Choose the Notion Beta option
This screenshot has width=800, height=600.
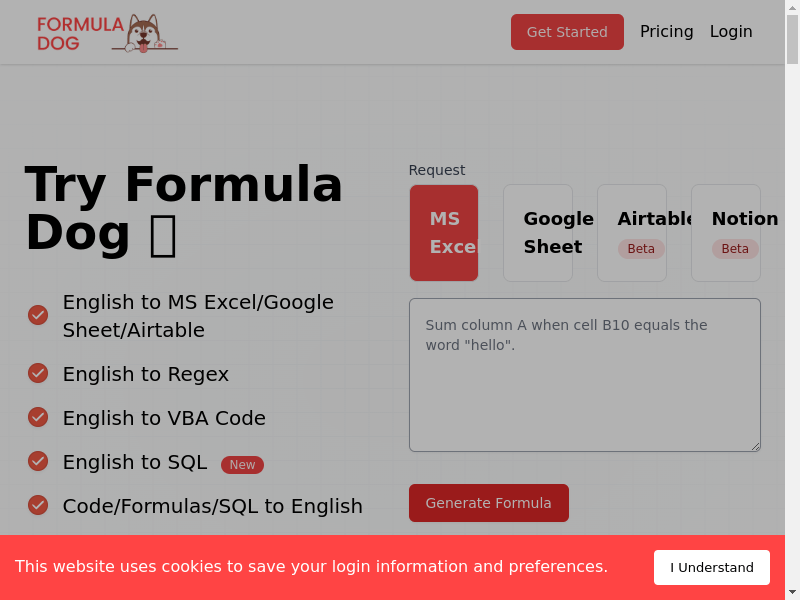coord(726,233)
